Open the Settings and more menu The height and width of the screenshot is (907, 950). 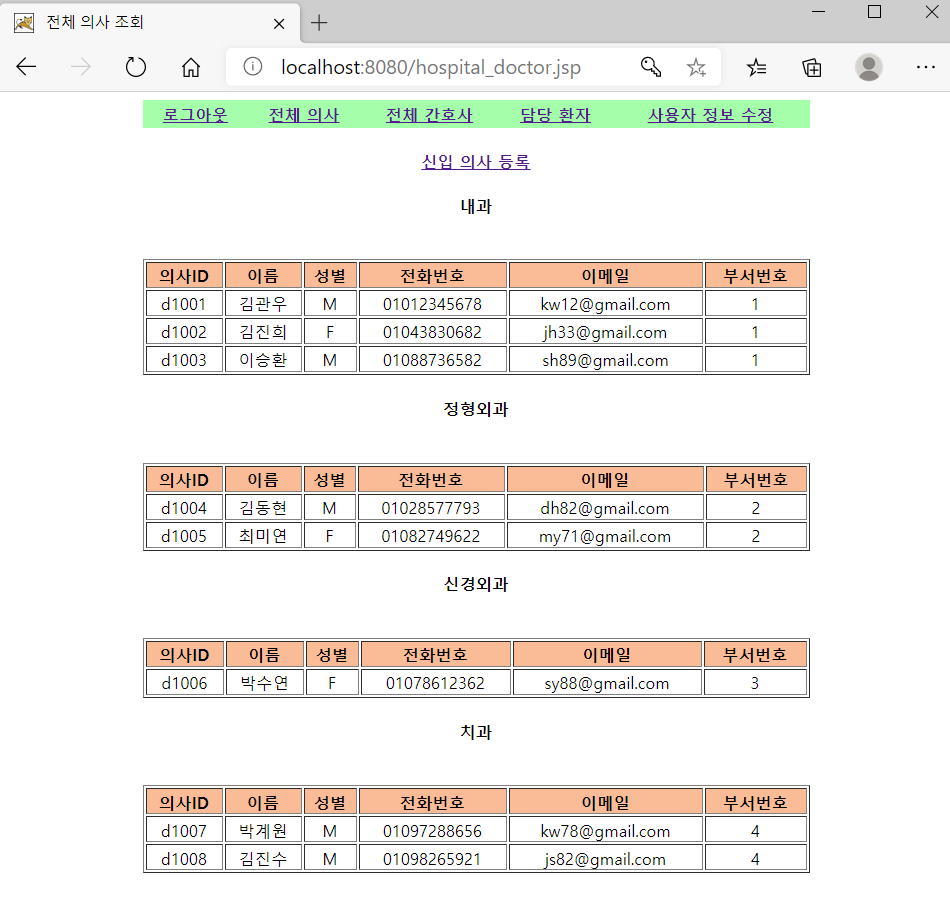click(925, 67)
